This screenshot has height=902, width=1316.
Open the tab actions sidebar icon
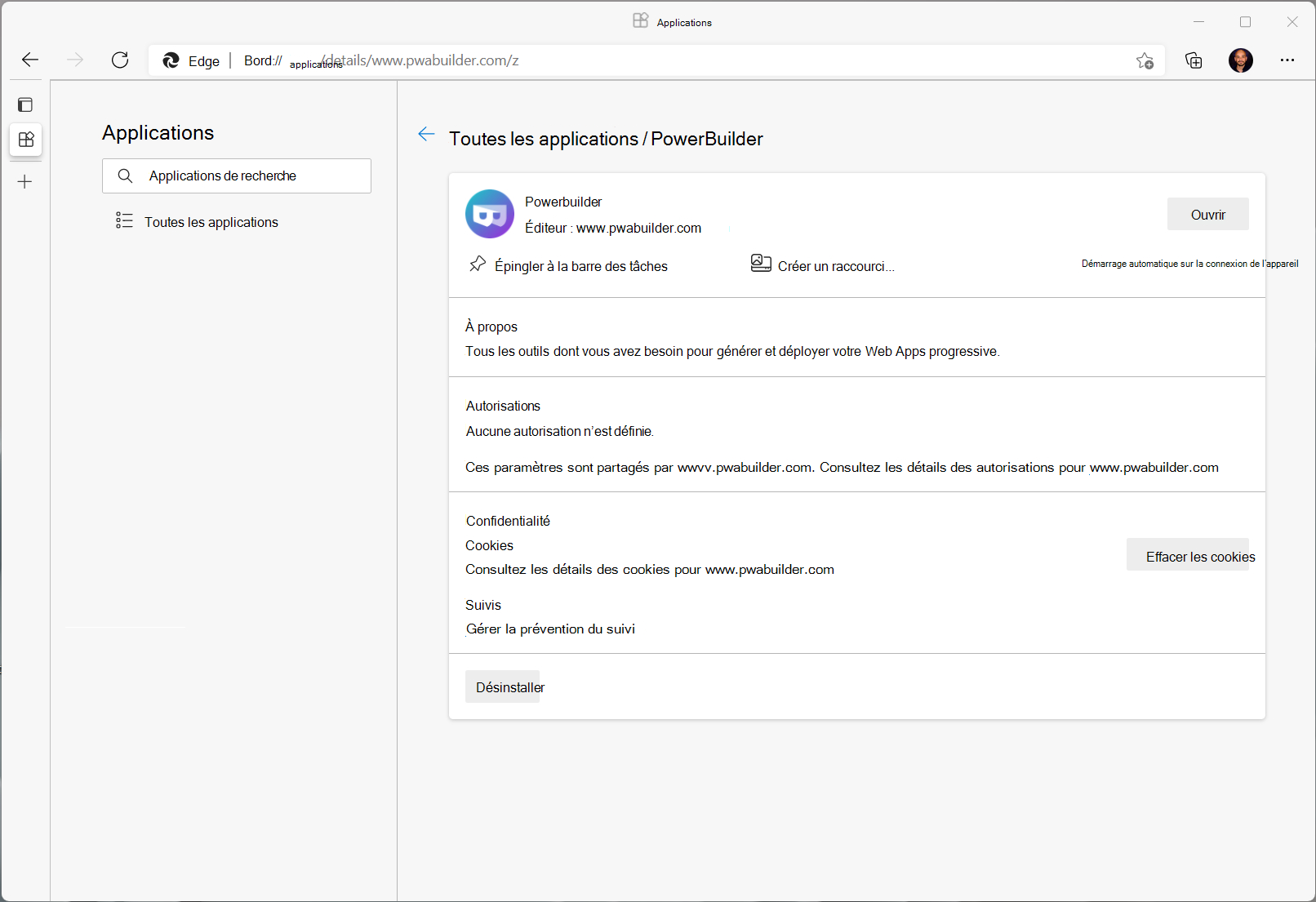(x=25, y=104)
